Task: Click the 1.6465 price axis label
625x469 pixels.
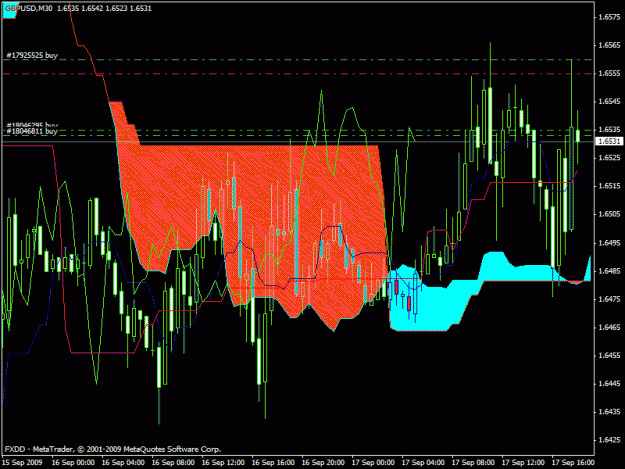Action: coord(609,327)
